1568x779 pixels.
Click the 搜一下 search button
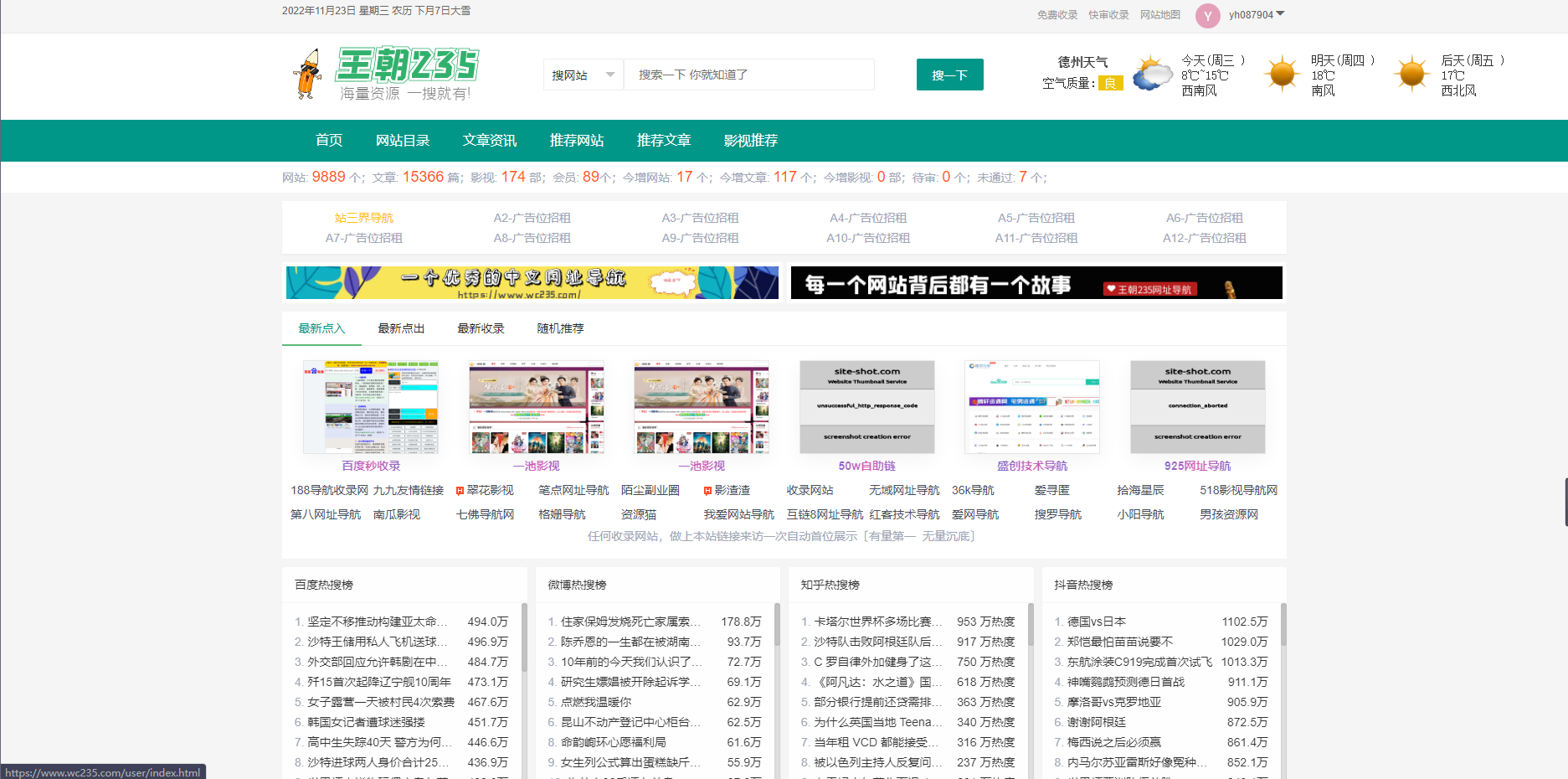[x=949, y=75]
